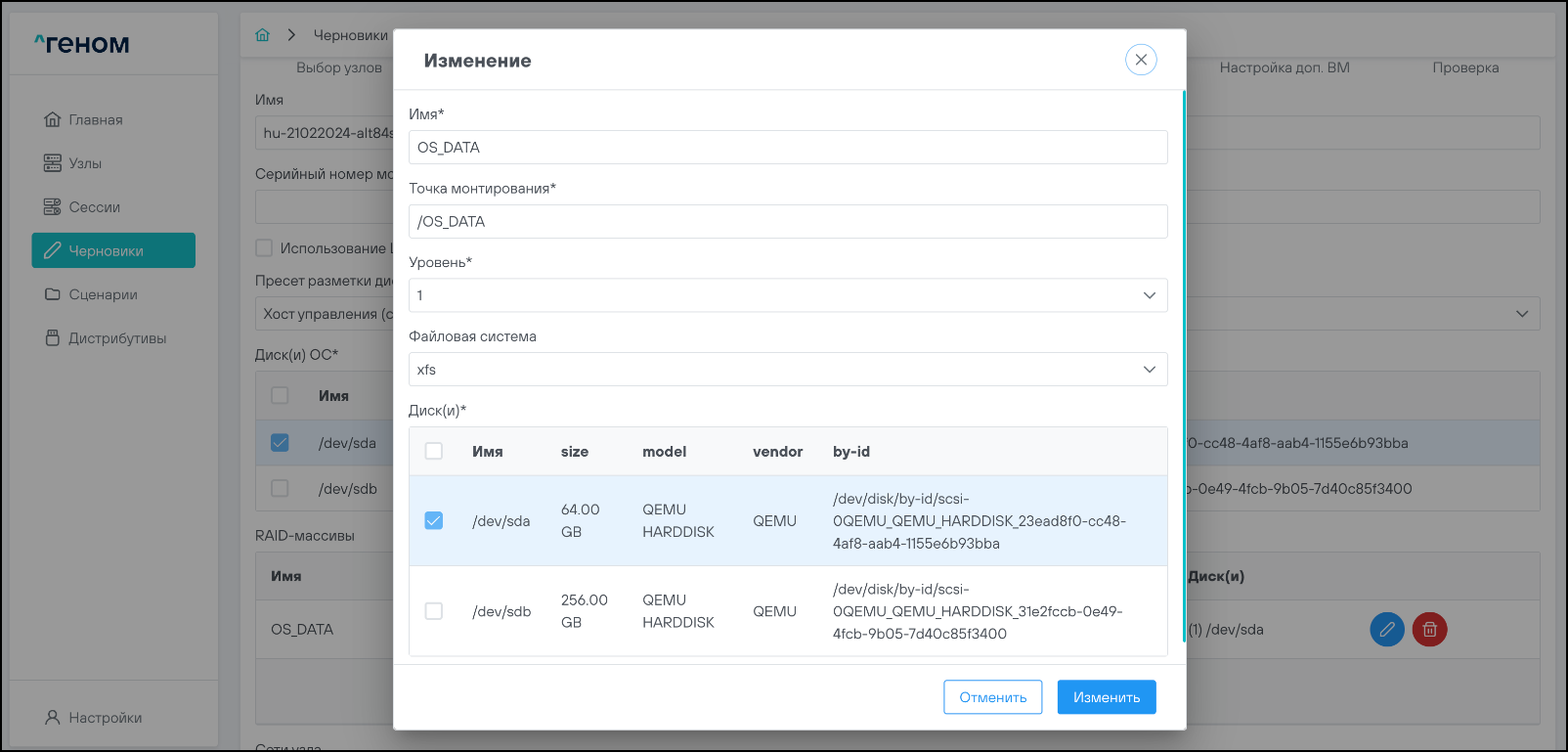Open Сессии section in sidebar

[94, 207]
